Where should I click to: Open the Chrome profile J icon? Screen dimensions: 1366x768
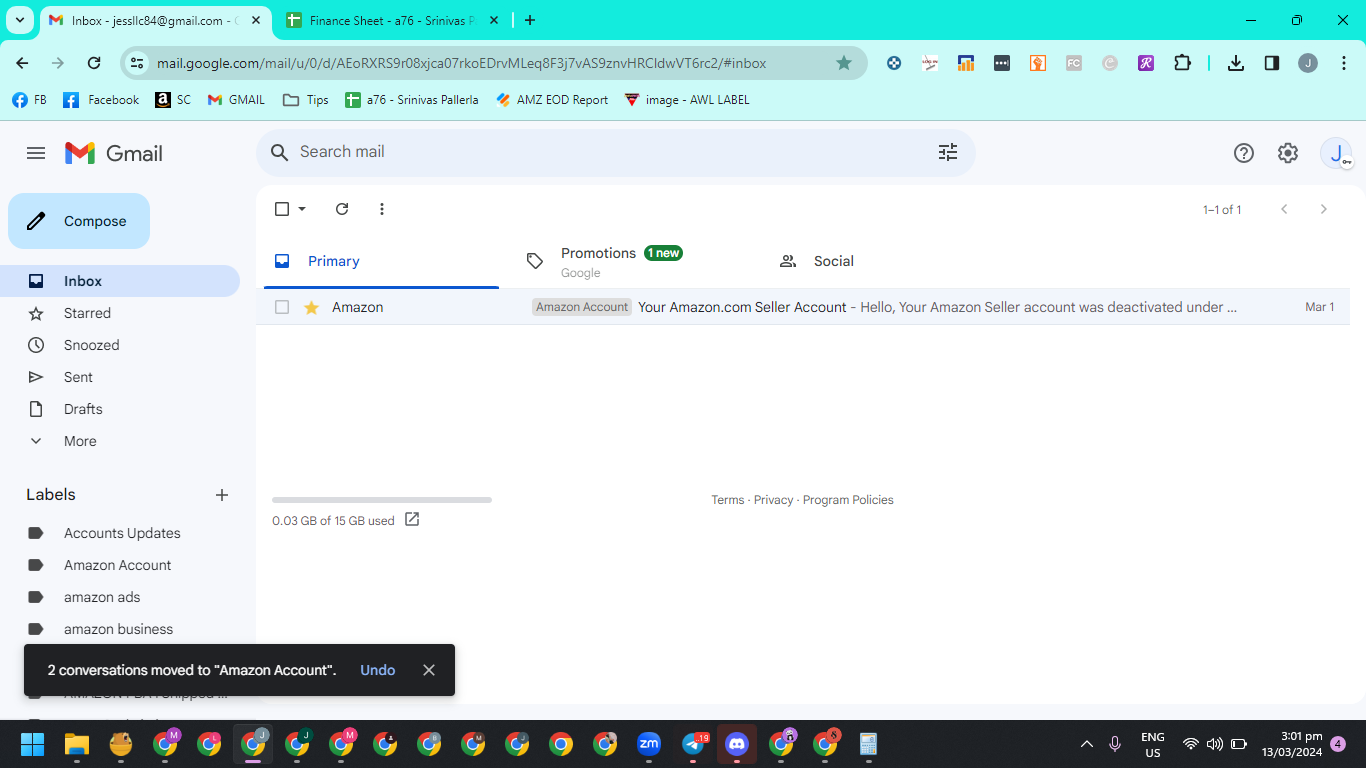click(x=1308, y=63)
